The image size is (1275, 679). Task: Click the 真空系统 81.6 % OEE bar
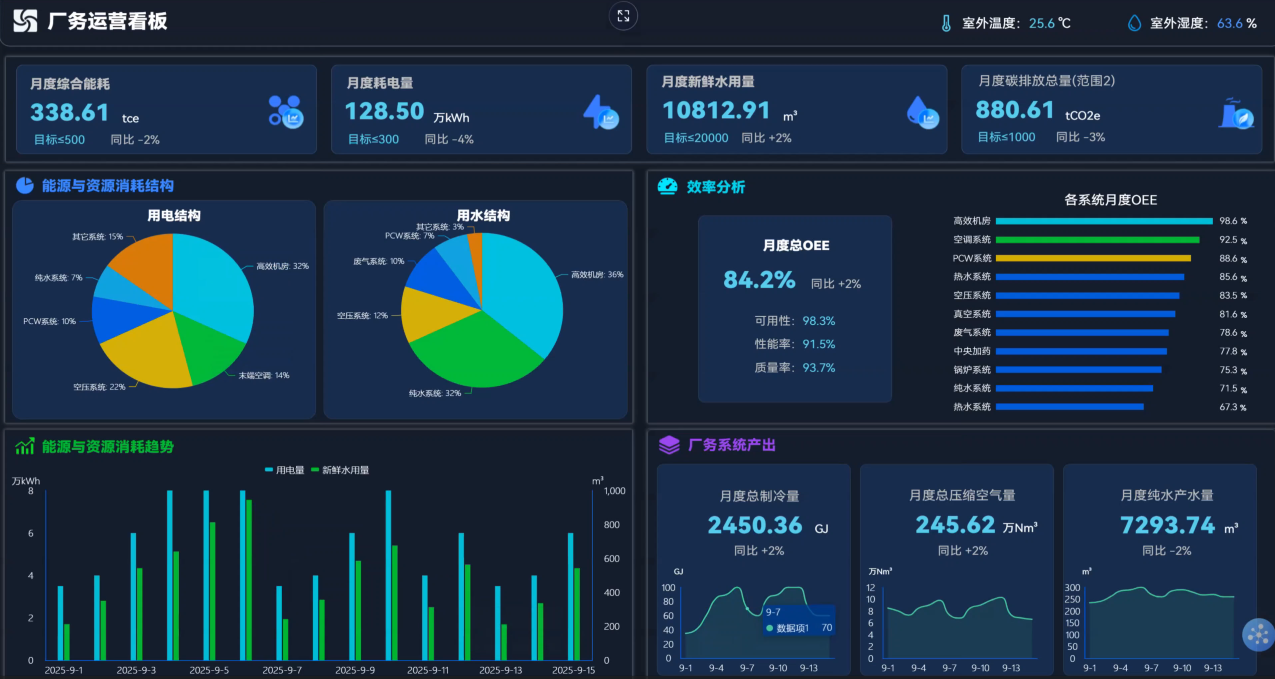[x=1085, y=314]
